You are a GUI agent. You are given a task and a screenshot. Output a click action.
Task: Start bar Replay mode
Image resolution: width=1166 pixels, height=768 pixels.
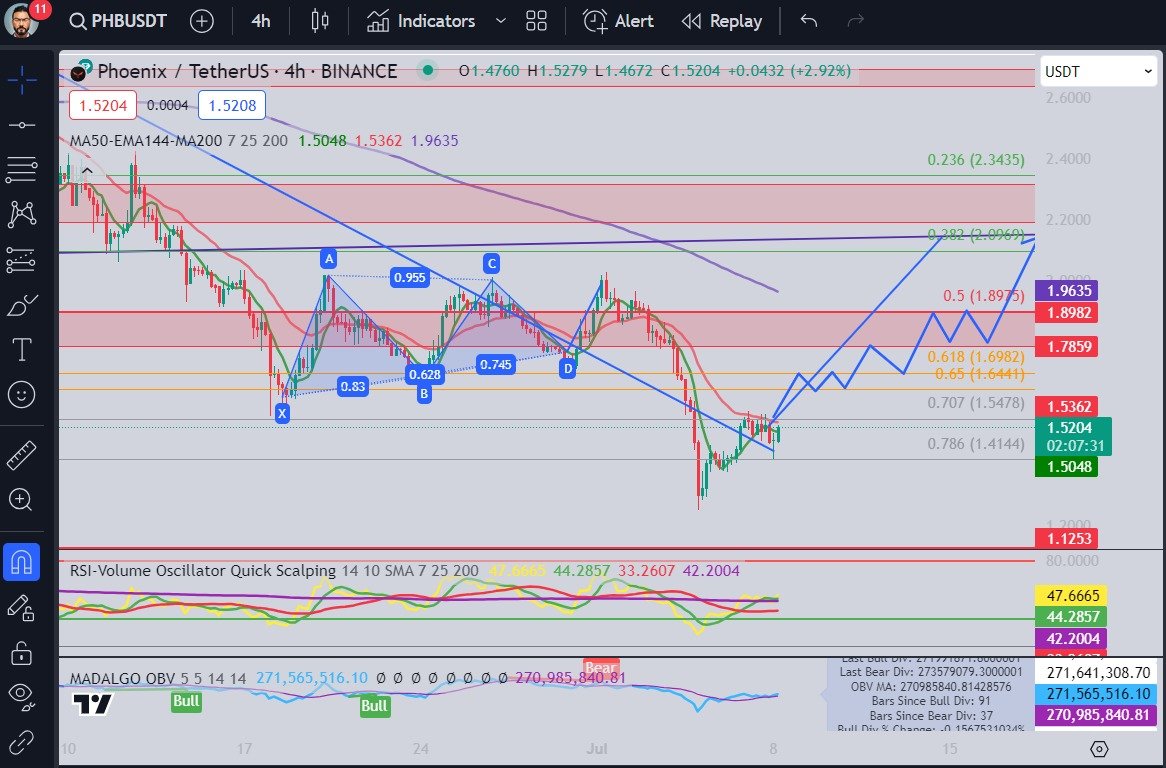(722, 21)
